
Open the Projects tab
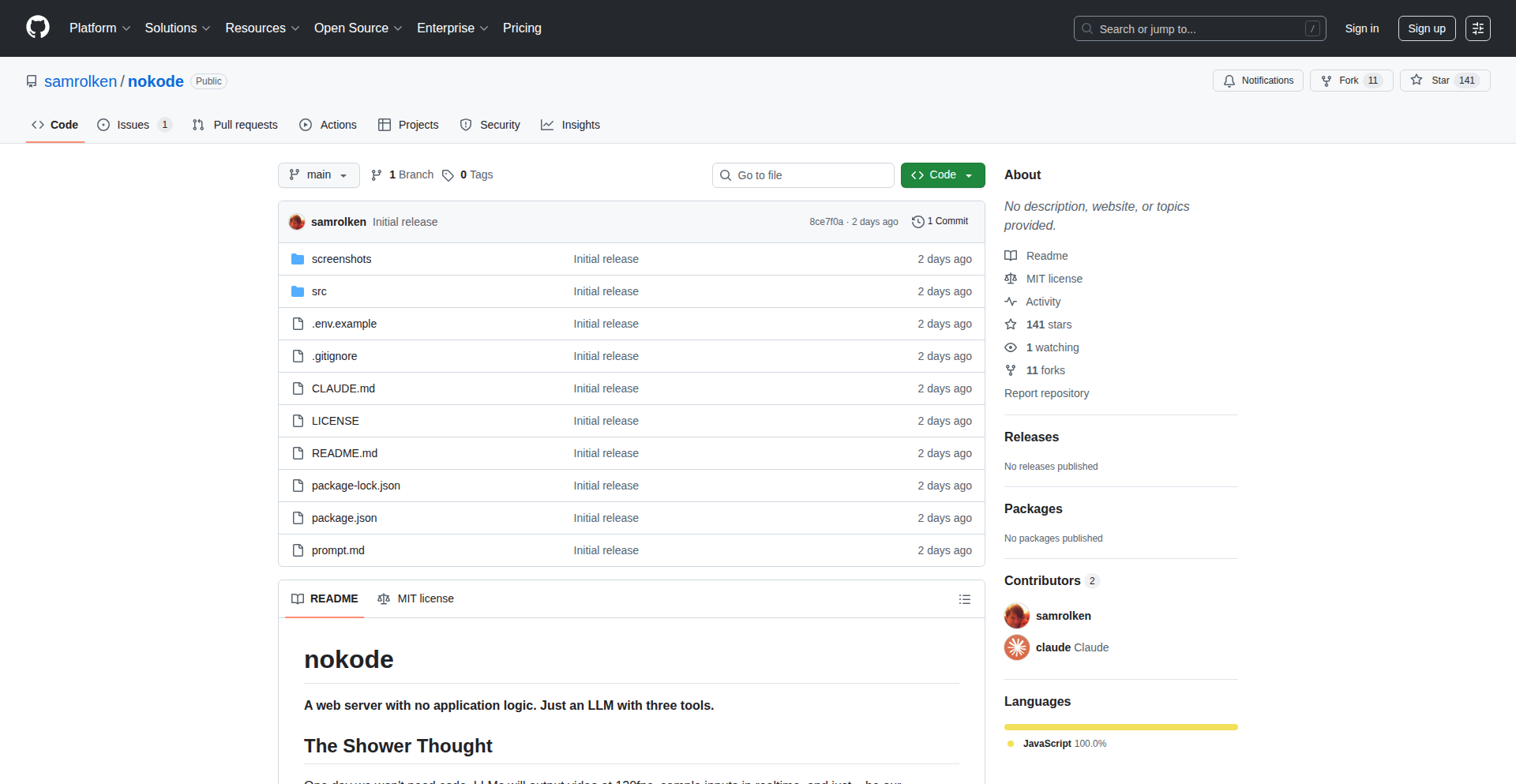(408, 125)
